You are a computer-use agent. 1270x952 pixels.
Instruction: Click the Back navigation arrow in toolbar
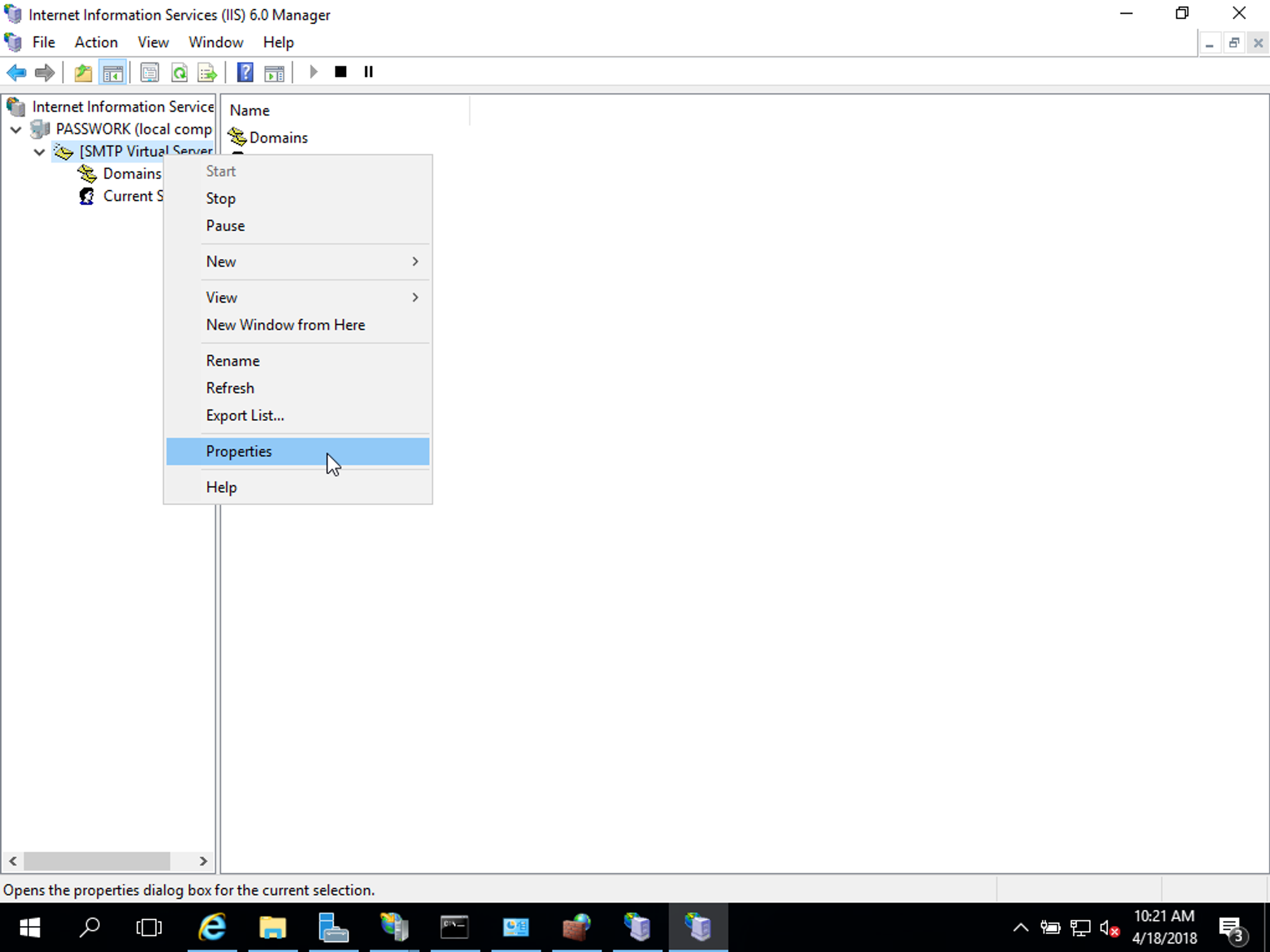coord(17,72)
